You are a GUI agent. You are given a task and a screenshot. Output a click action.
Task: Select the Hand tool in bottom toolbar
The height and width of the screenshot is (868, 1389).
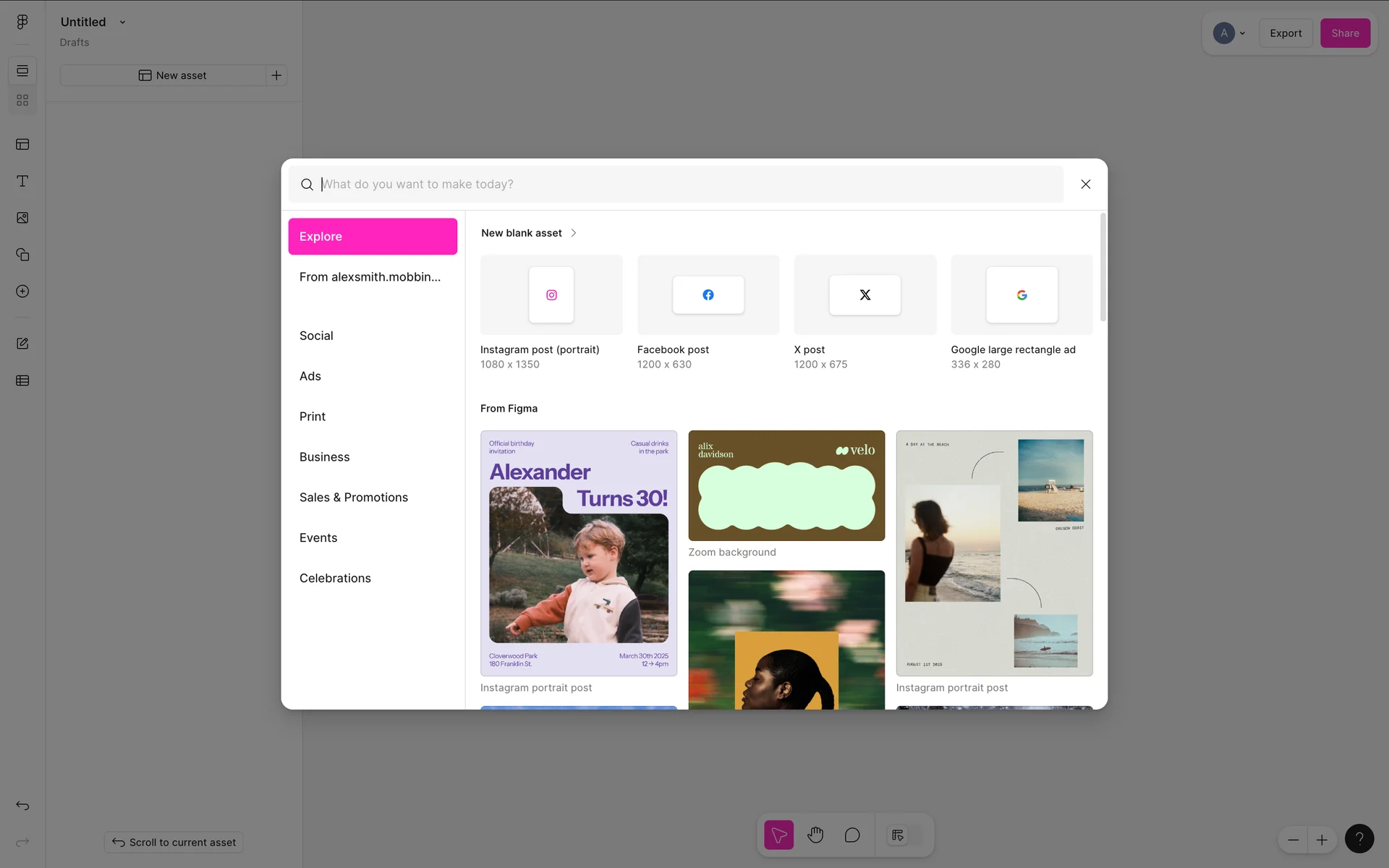(815, 835)
